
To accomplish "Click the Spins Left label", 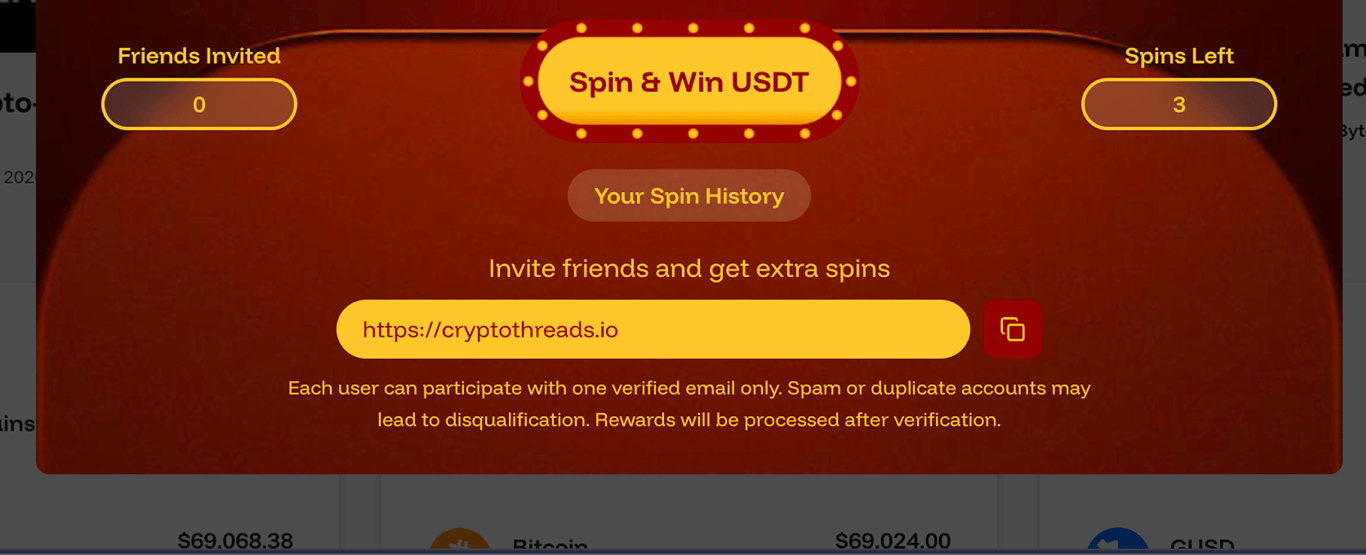I will tap(1179, 56).
